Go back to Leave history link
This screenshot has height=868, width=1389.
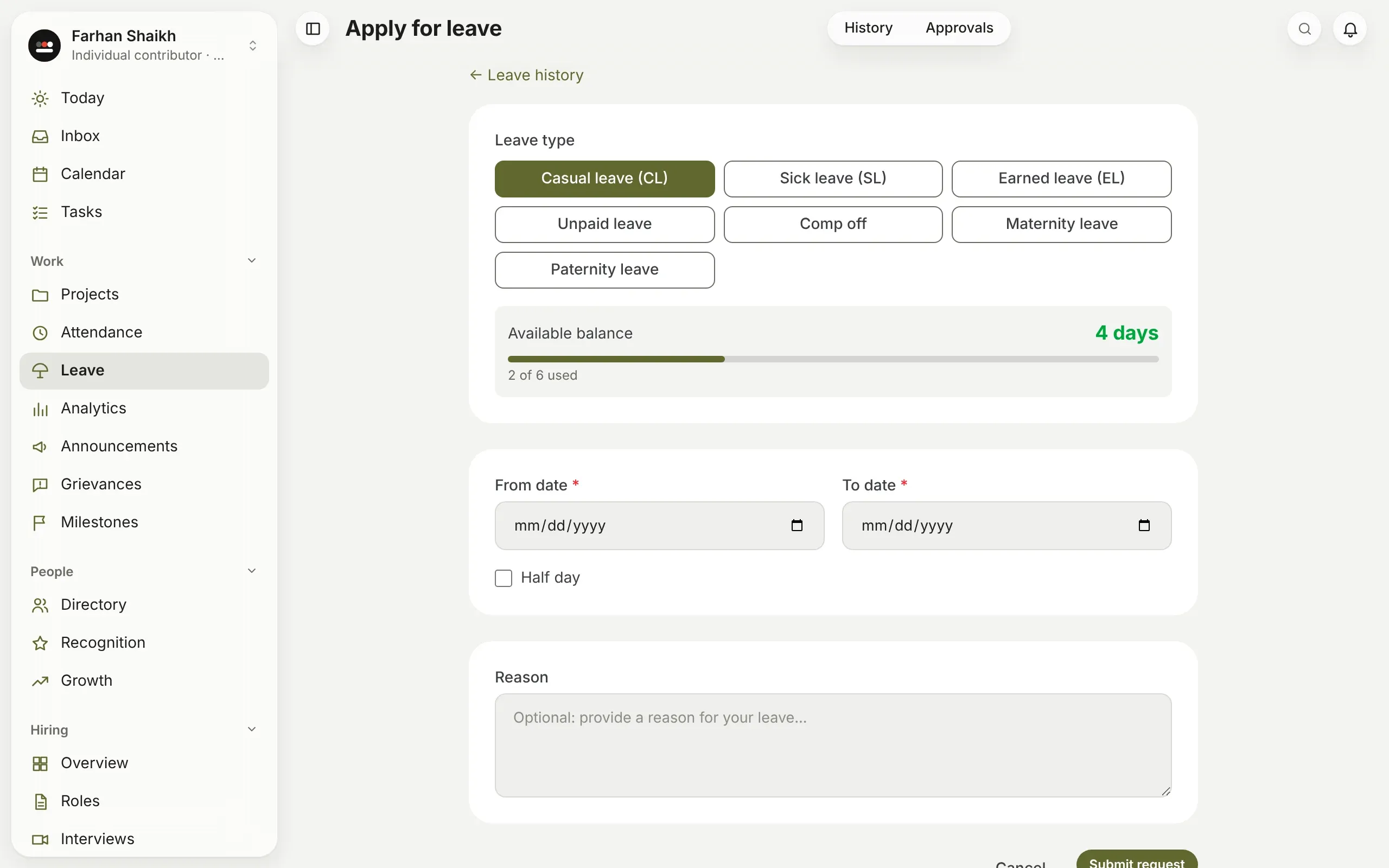point(526,75)
